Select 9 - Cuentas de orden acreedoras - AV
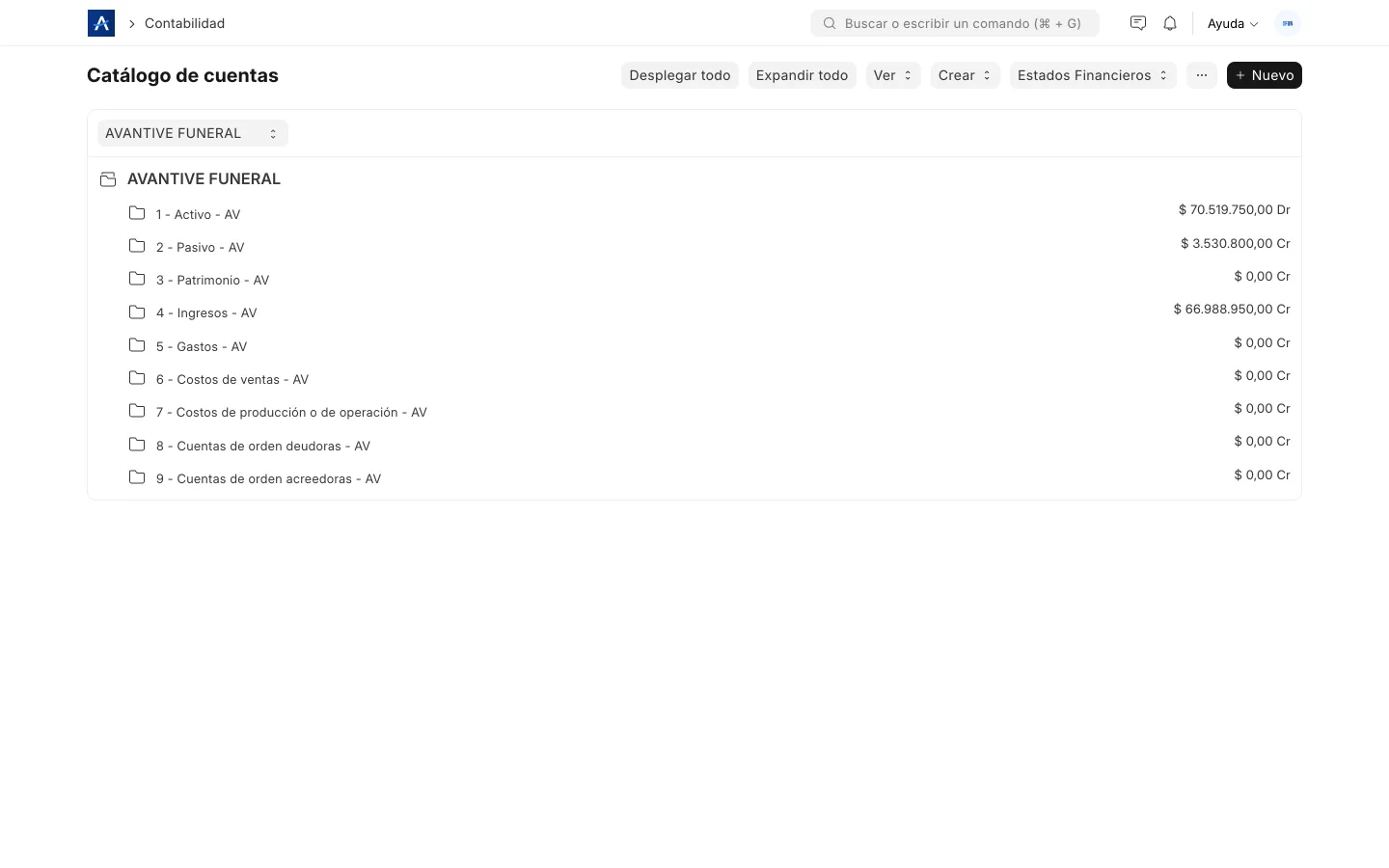The image size is (1389, 868). (x=269, y=478)
